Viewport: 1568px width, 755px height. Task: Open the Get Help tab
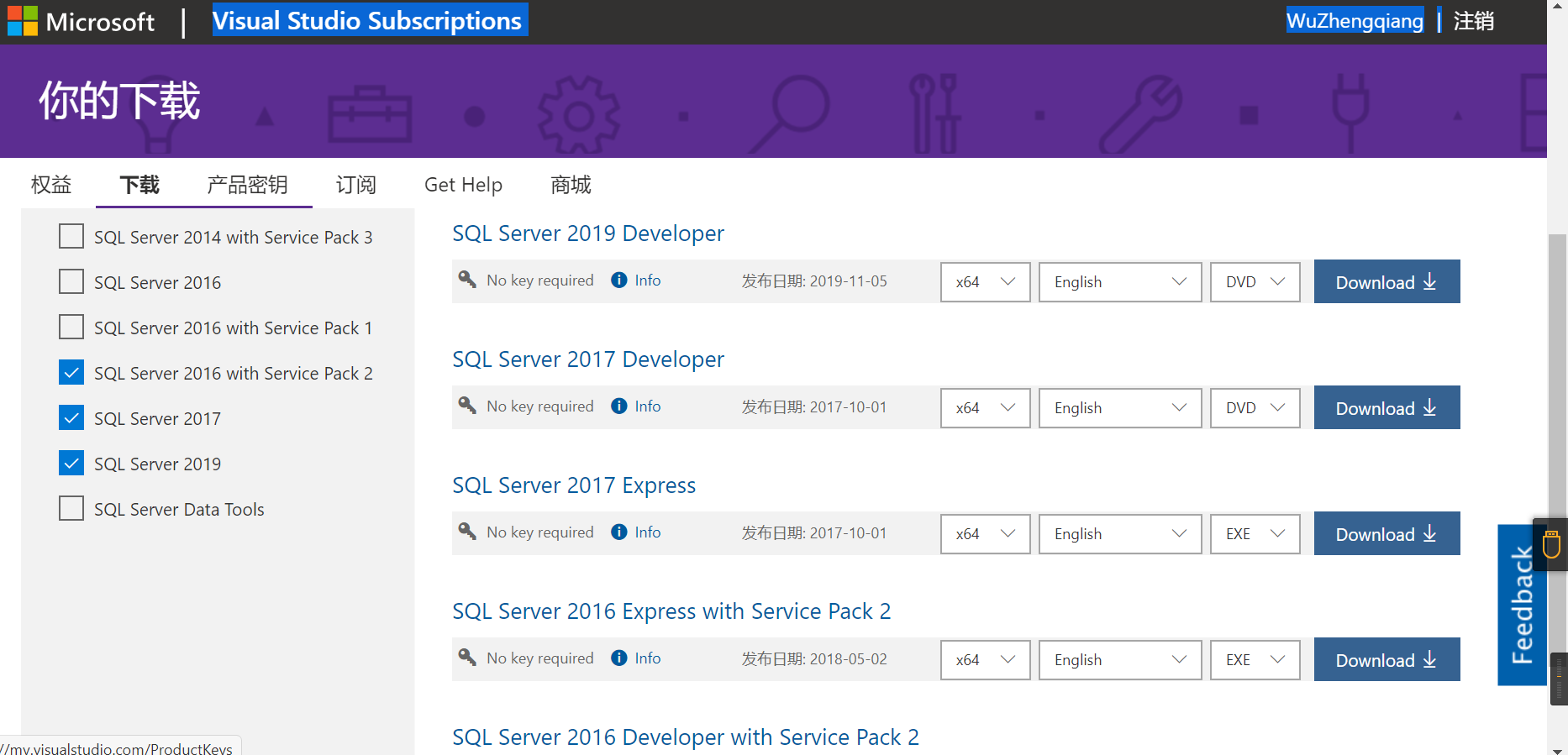[463, 185]
